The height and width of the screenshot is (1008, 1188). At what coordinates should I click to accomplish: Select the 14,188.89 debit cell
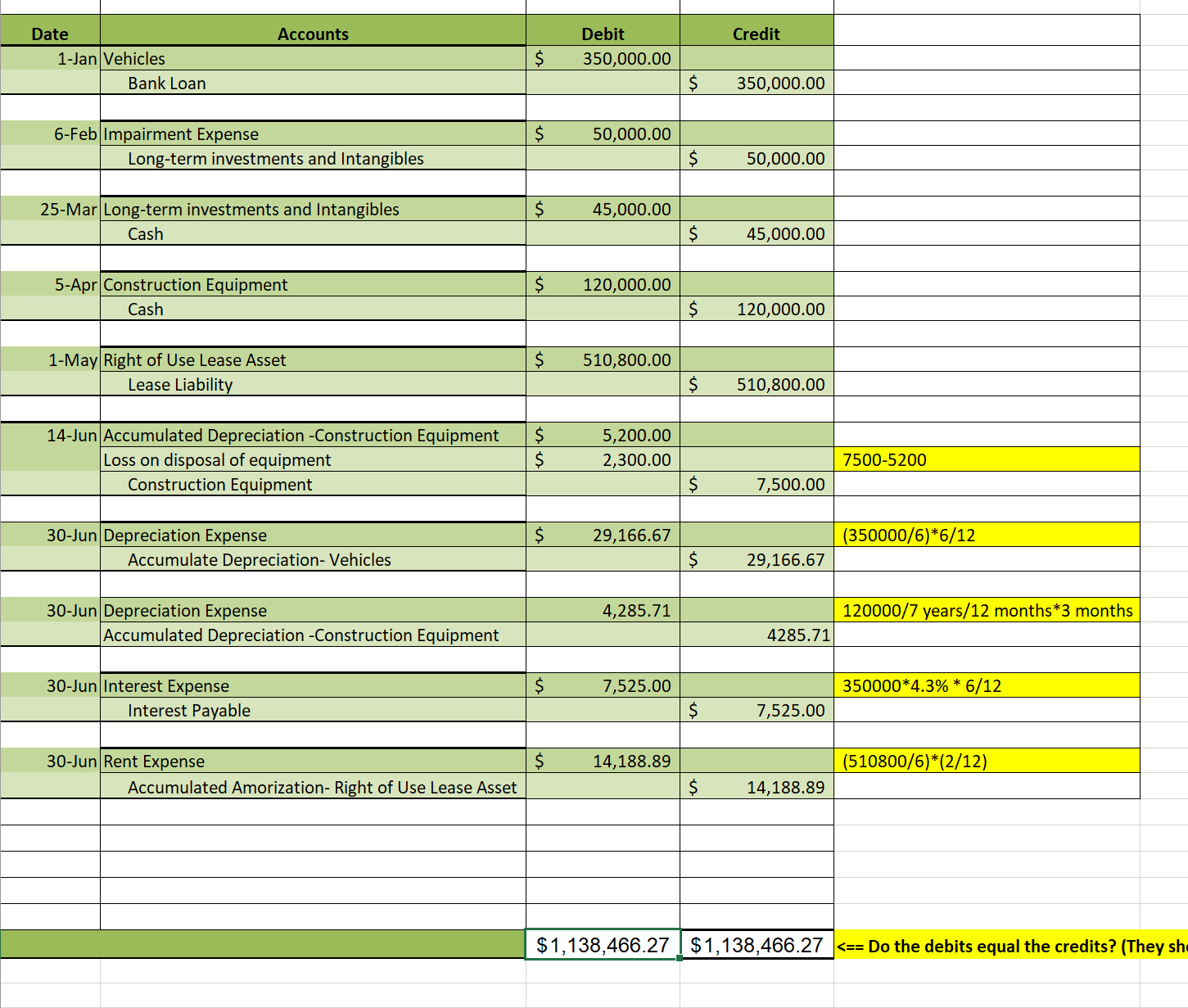[603, 761]
